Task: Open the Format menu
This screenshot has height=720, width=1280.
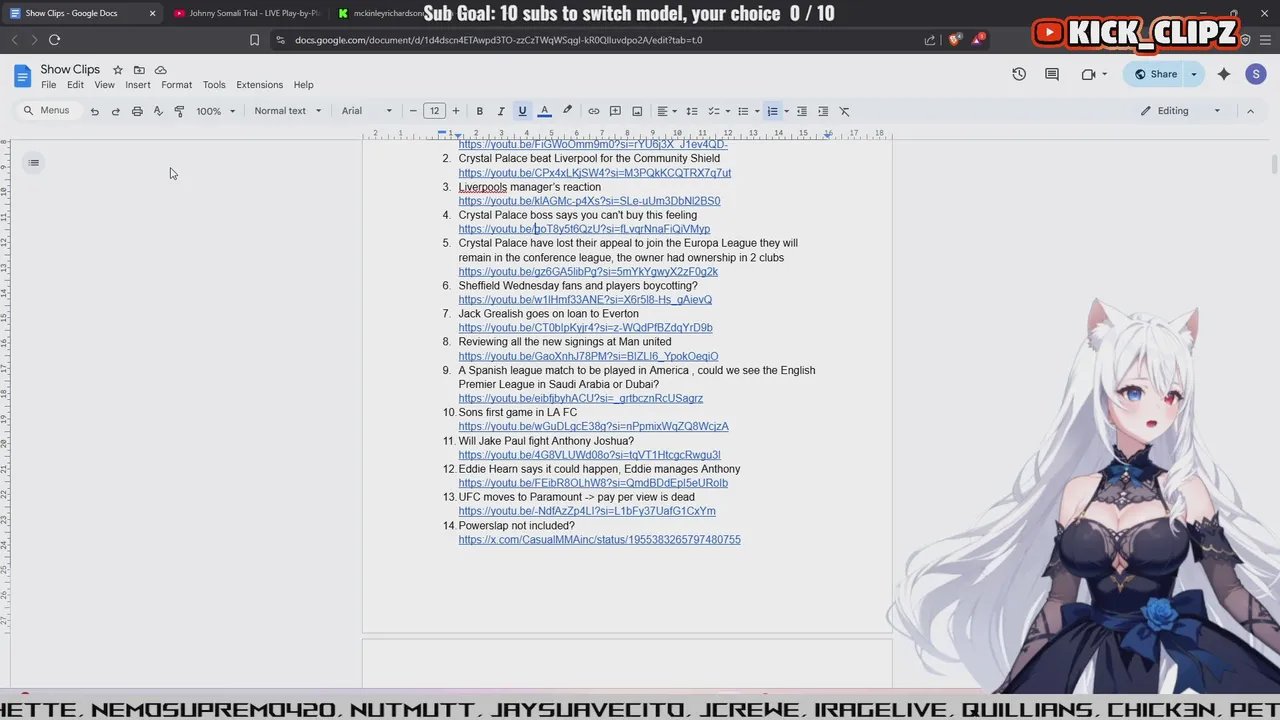Action: click(176, 85)
